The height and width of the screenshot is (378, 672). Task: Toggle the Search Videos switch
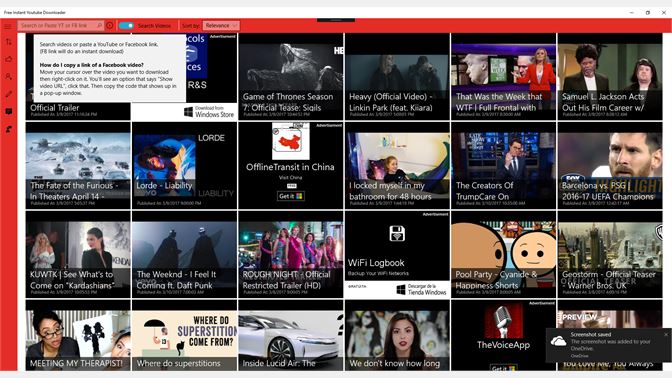pyautogui.click(x=126, y=26)
